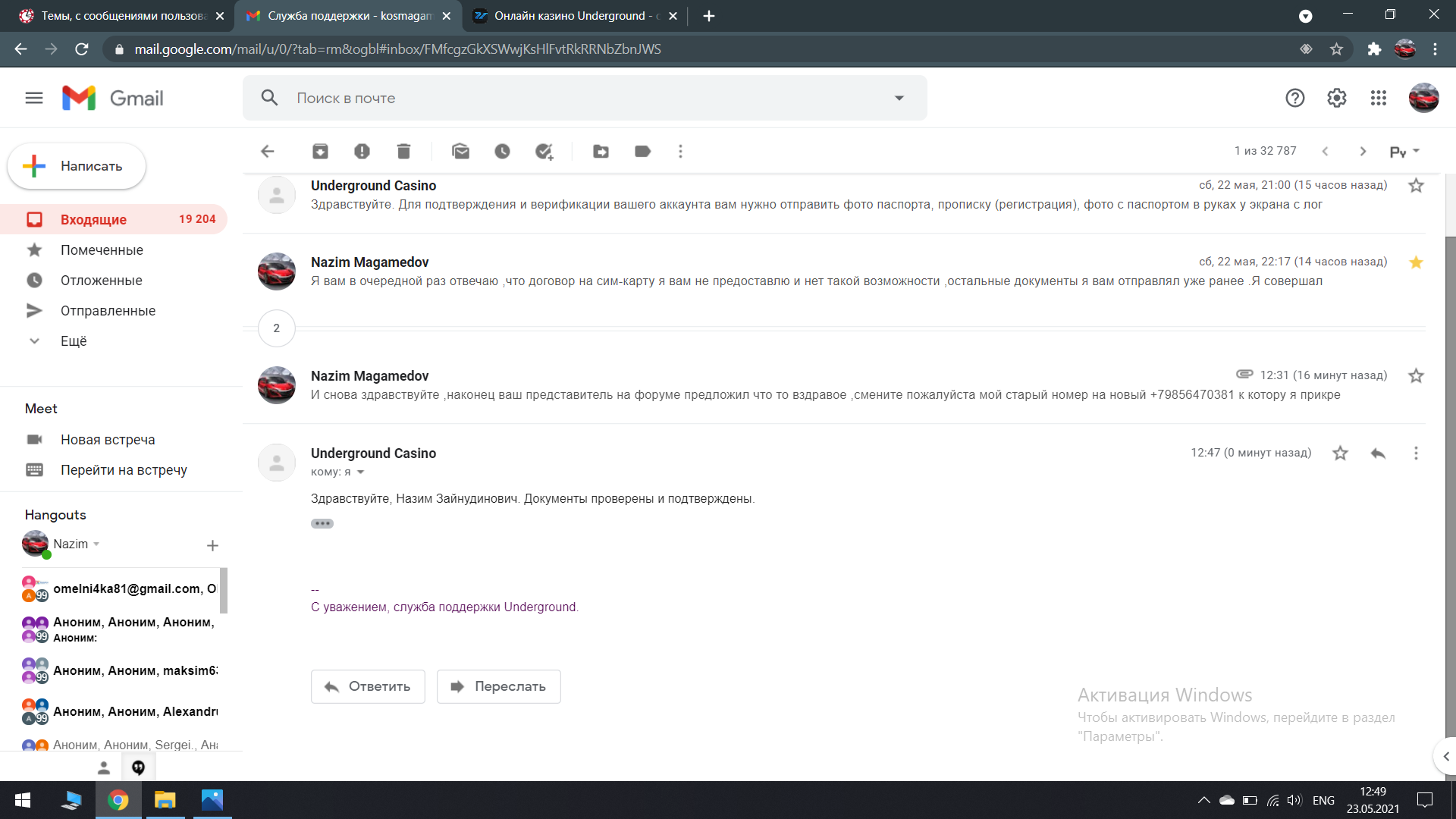Open Gmail settings gear
The image size is (1456, 819).
[1336, 98]
